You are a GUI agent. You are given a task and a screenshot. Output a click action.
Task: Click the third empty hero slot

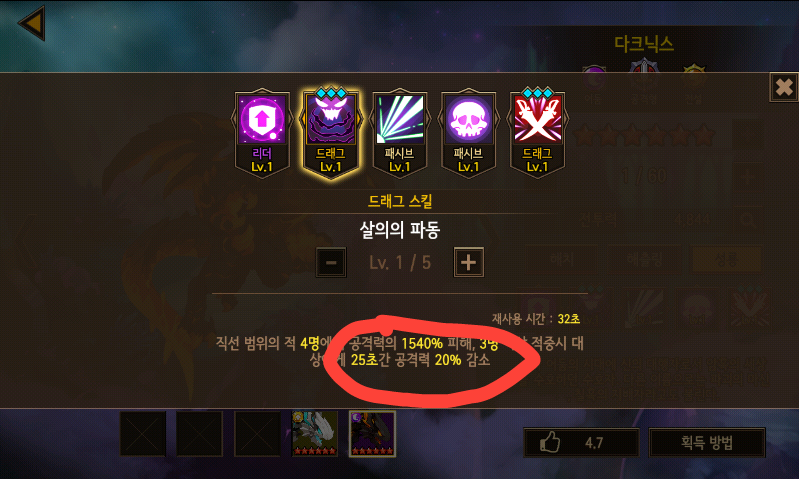pos(257,434)
